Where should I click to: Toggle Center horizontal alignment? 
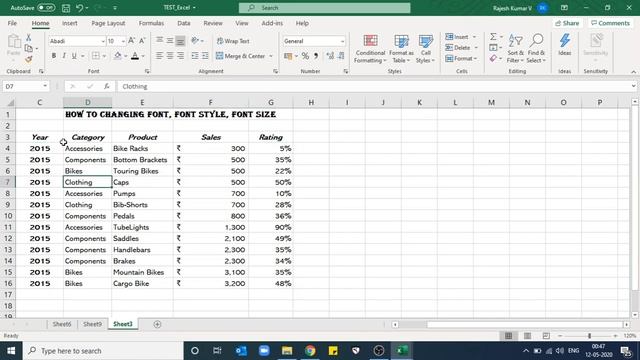pos(170,56)
